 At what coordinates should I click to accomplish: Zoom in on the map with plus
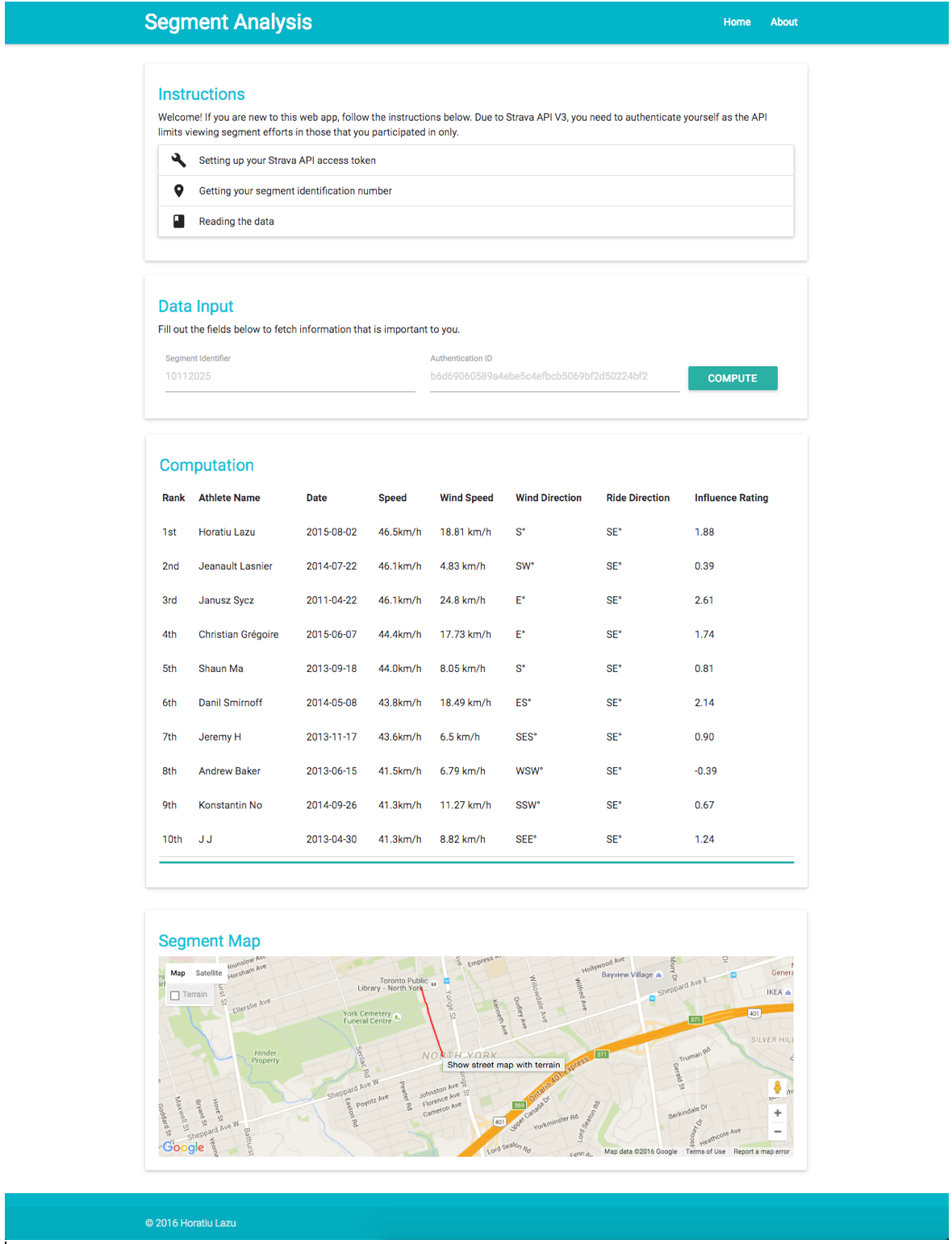777,1113
